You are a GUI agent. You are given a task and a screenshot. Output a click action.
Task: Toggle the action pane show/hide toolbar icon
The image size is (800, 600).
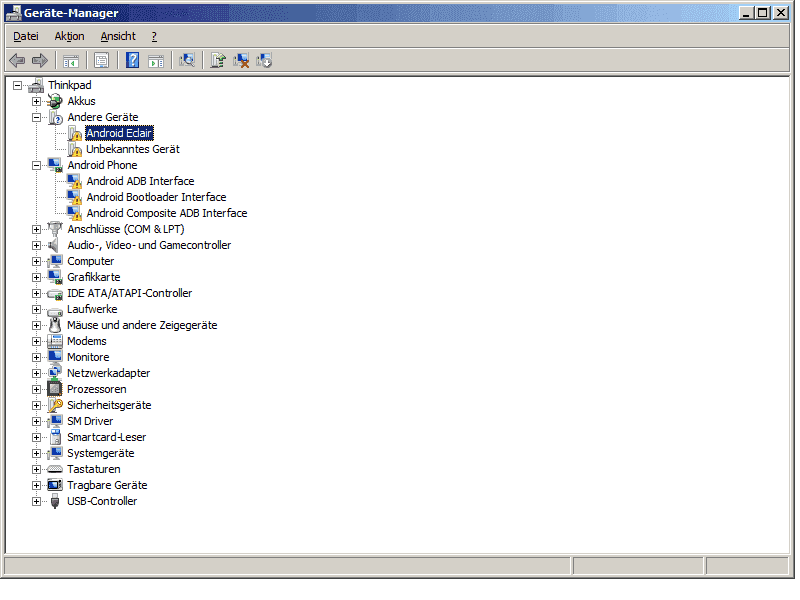point(156,61)
